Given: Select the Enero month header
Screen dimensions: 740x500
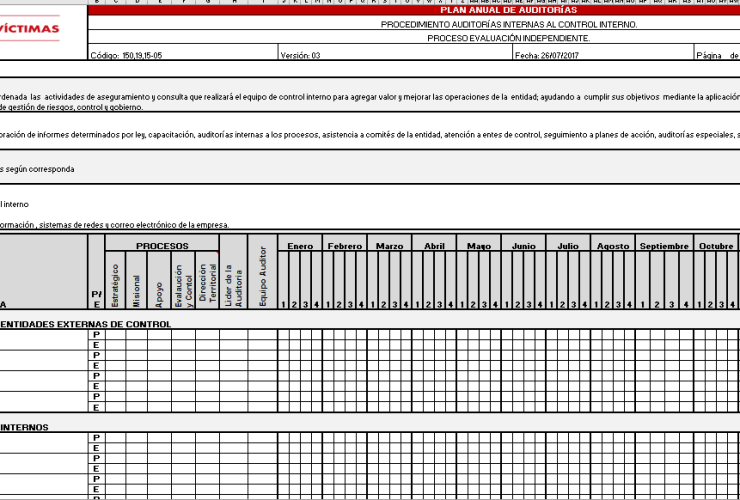Looking at the screenshot, I should tap(300, 246).
